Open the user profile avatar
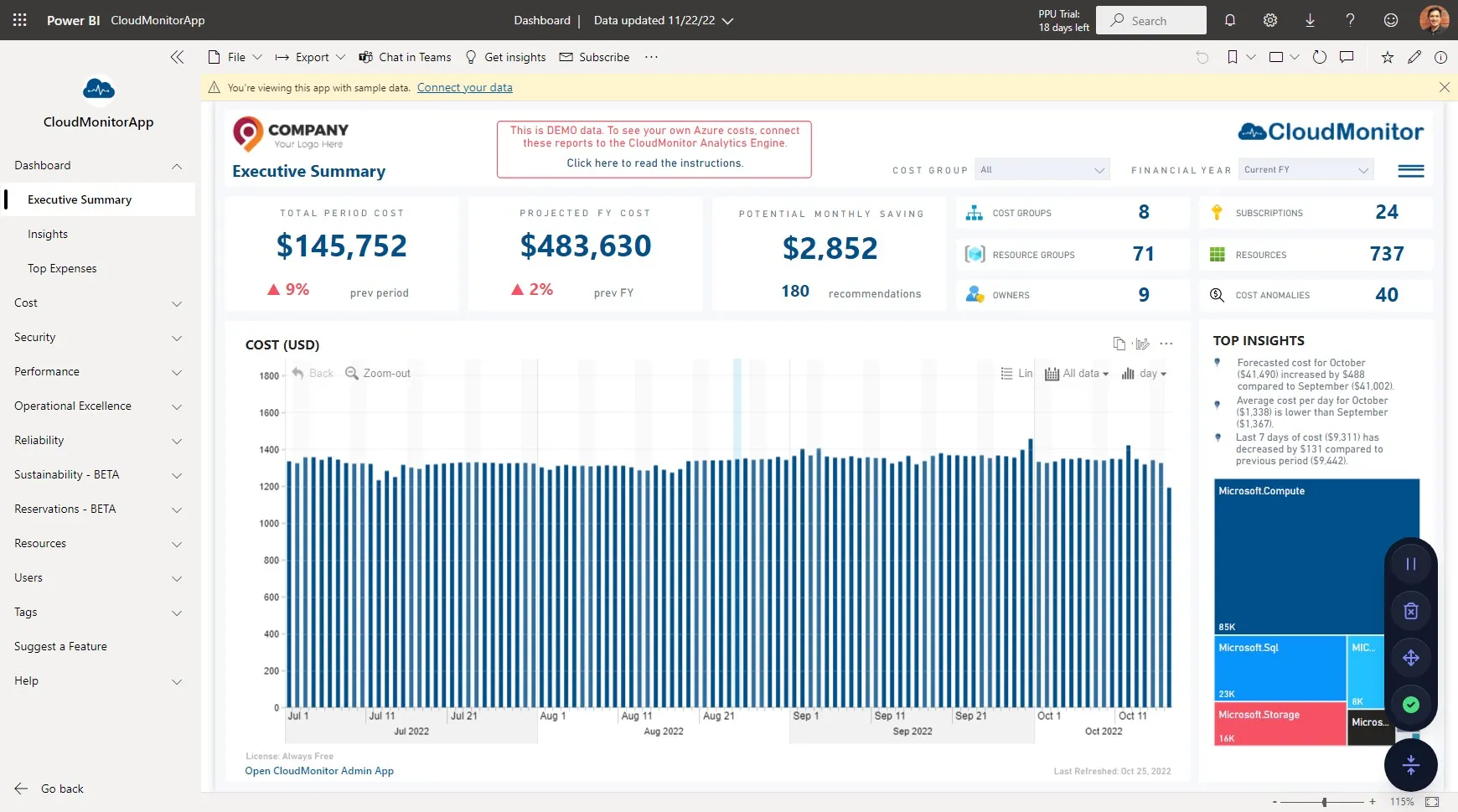 click(x=1434, y=20)
